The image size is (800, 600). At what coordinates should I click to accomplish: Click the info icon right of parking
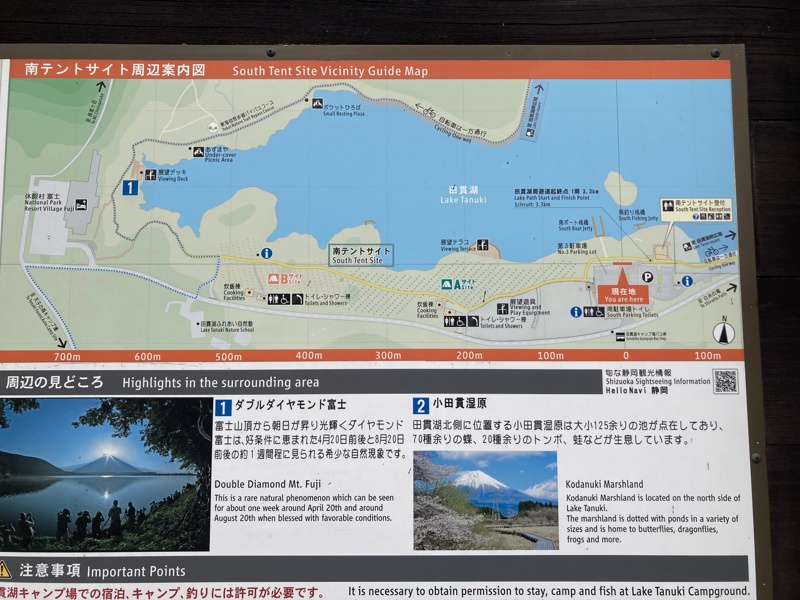click(687, 281)
